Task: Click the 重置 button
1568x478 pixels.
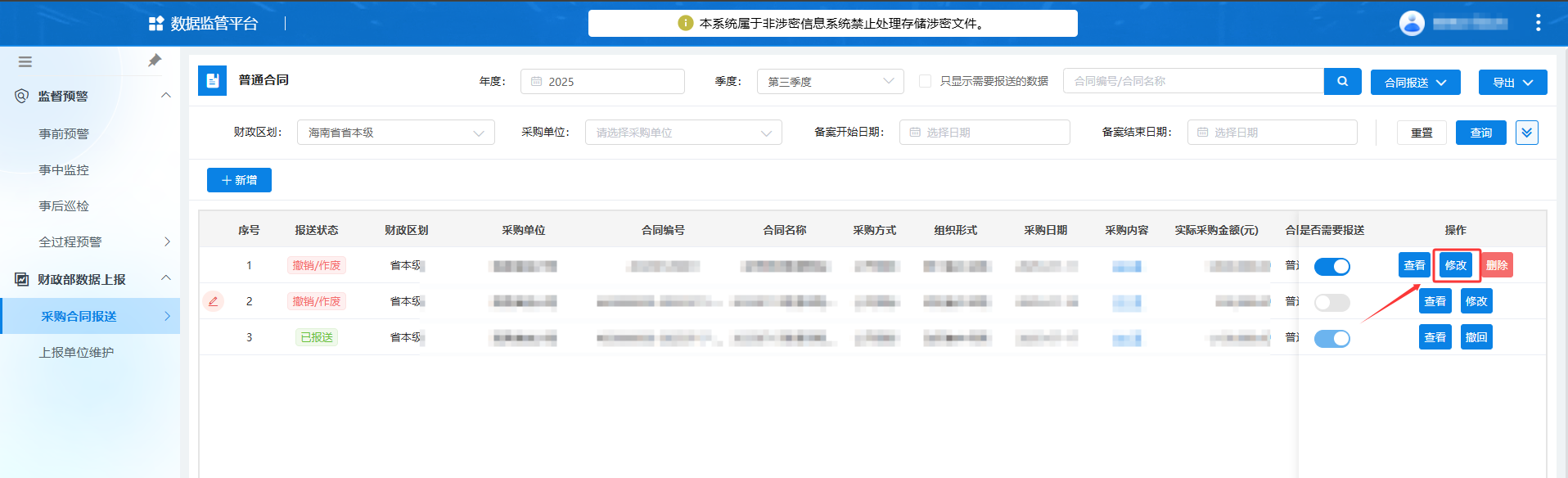Action: [x=1422, y=133]
